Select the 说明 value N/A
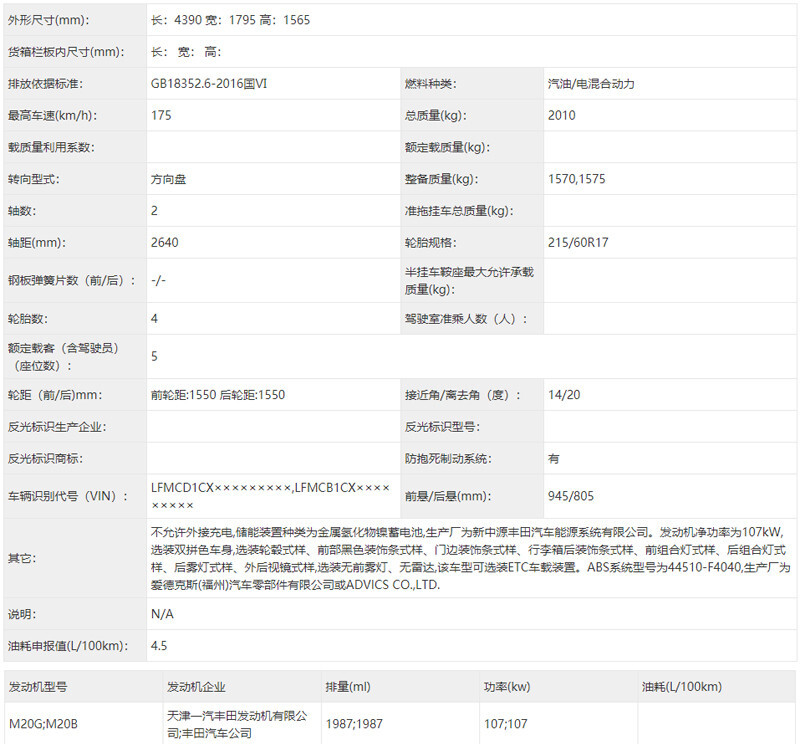 (162, 614)
